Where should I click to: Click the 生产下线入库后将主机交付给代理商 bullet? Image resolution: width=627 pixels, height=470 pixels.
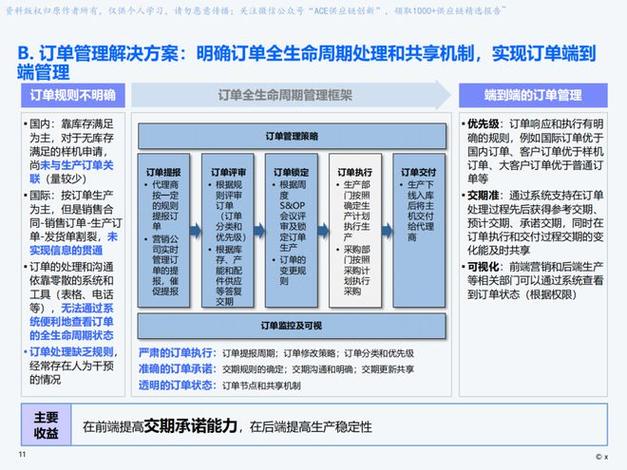click(418, 211)
